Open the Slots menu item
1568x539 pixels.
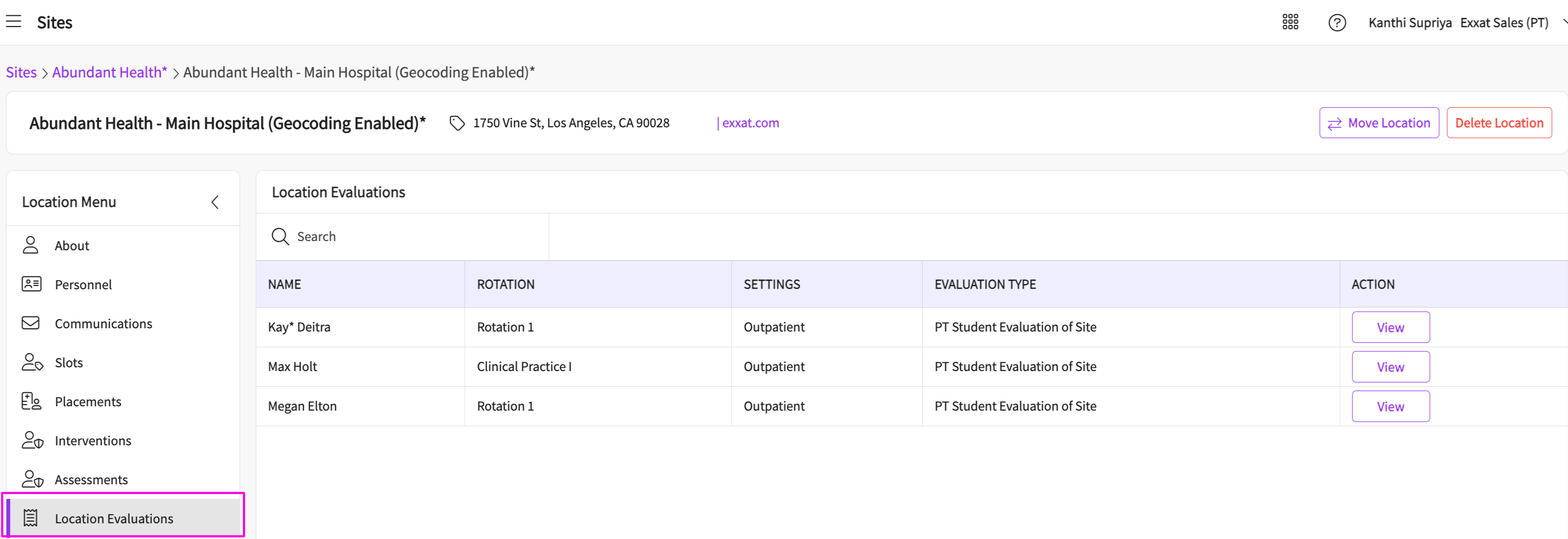pos(123,362)
